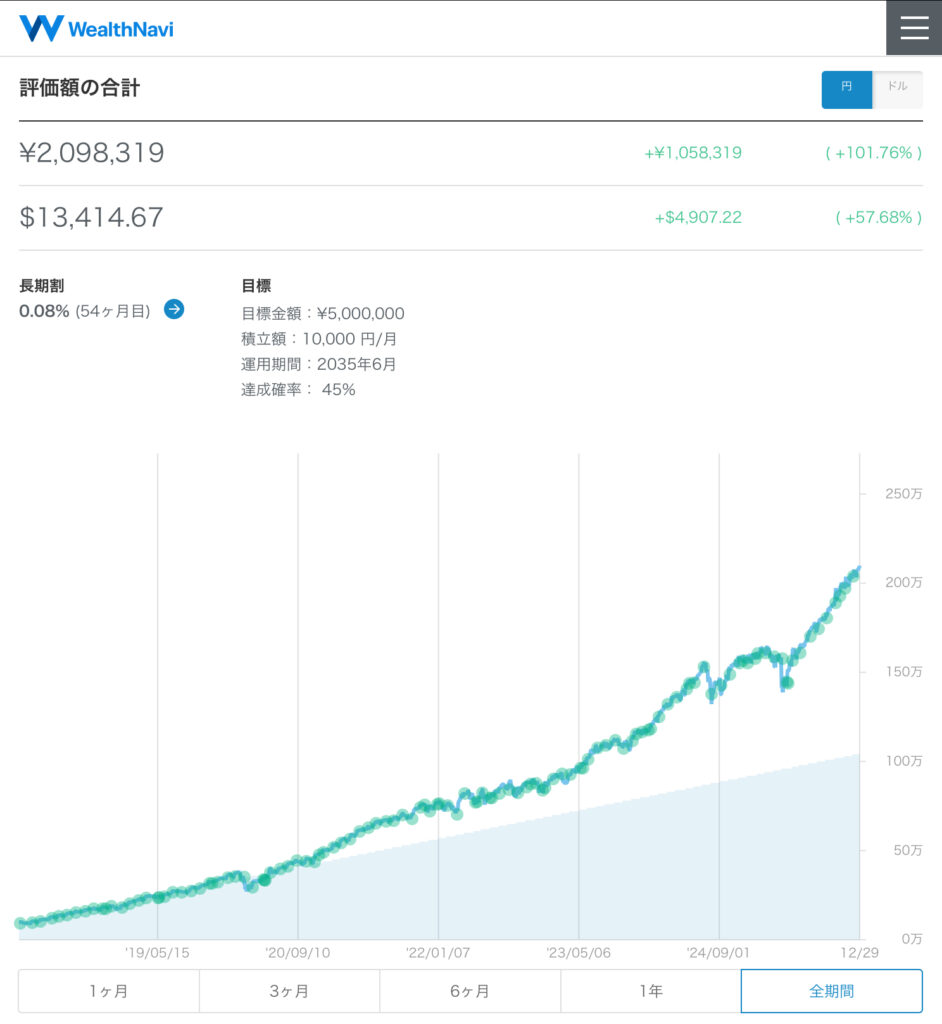Show the 1年 chart range
The image size is (942, 1024).
(x=650, y=991)
